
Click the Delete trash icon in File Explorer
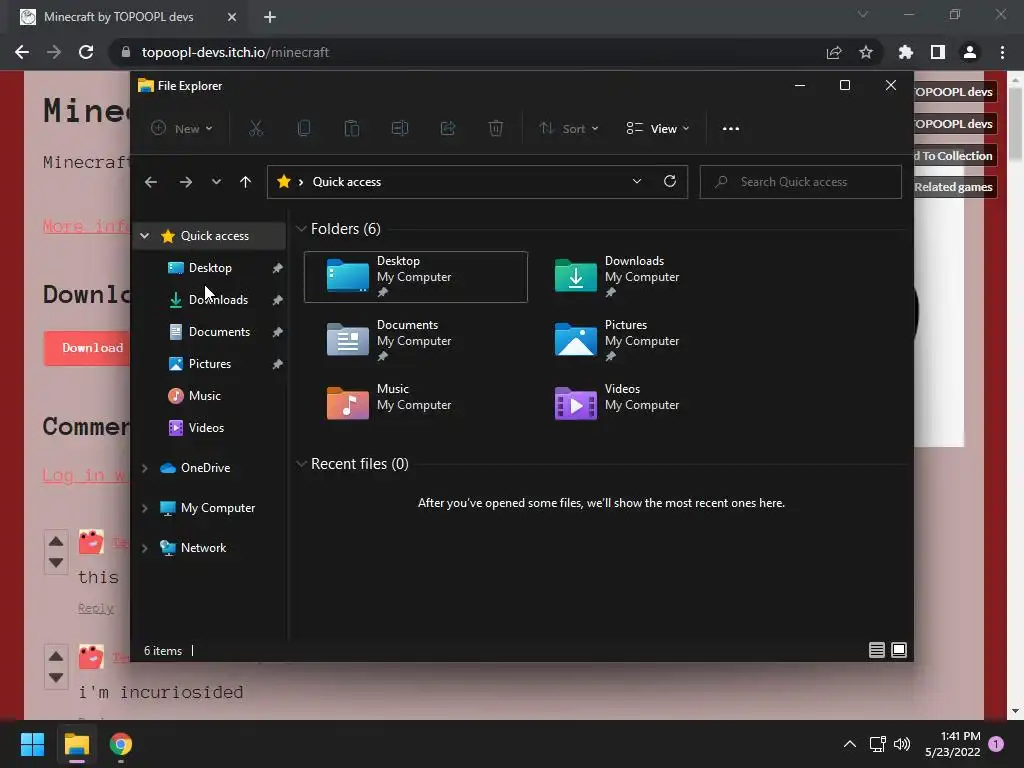[496, 129]
